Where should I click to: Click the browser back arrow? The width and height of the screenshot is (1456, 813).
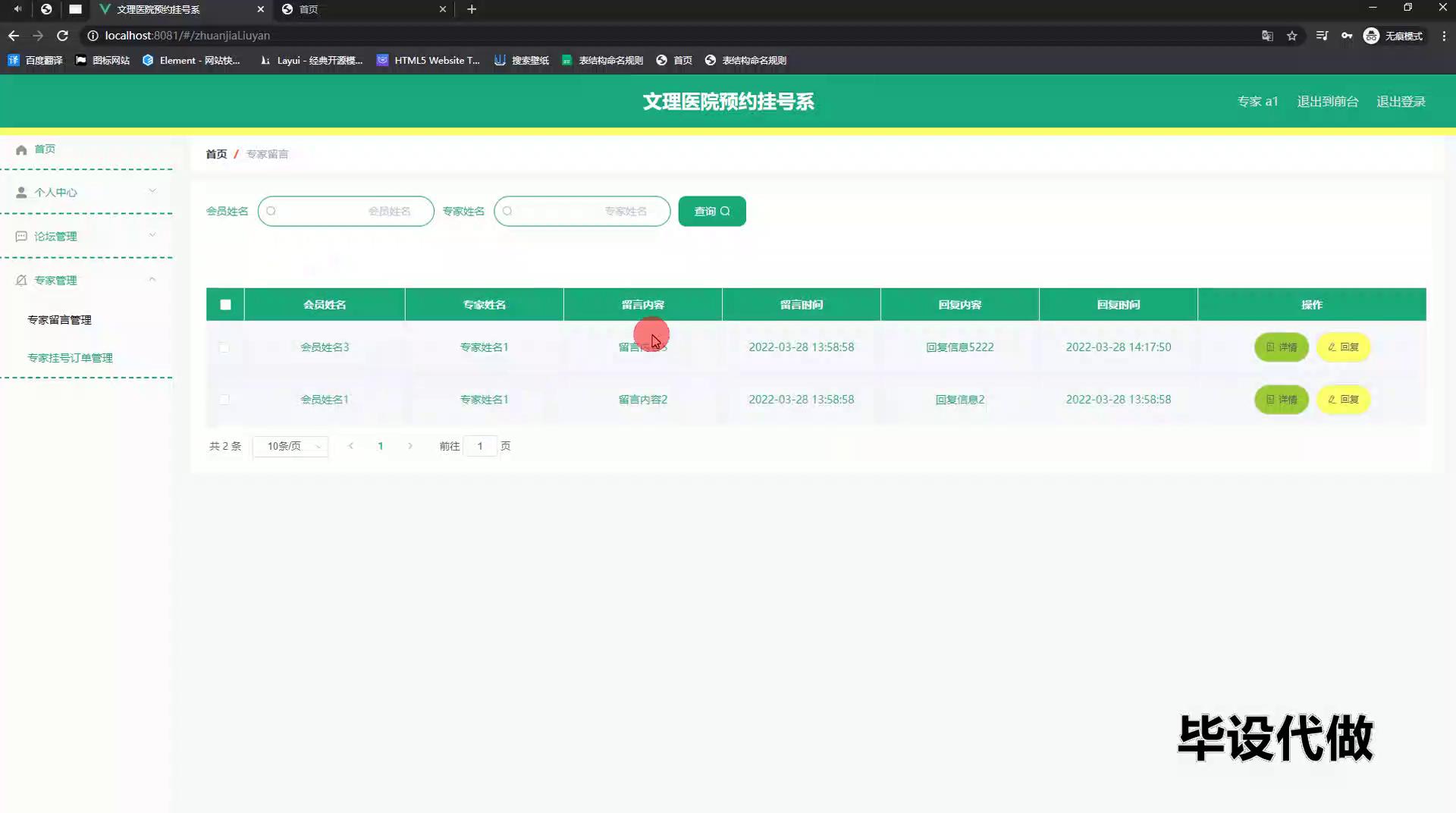pyautogui.click(x=14, y=36)
